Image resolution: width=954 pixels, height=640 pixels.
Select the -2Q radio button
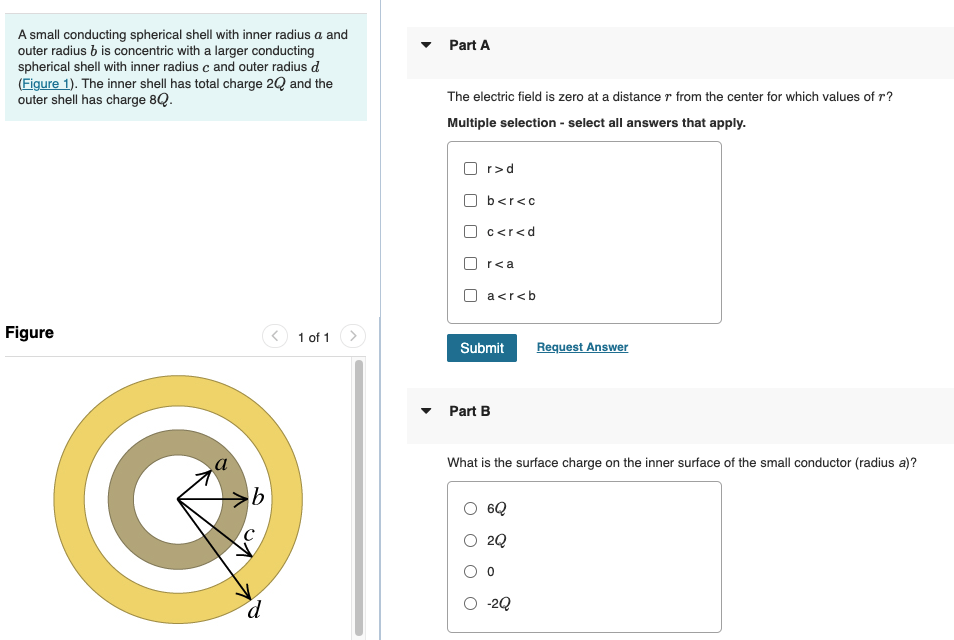[x=470, y=603]
